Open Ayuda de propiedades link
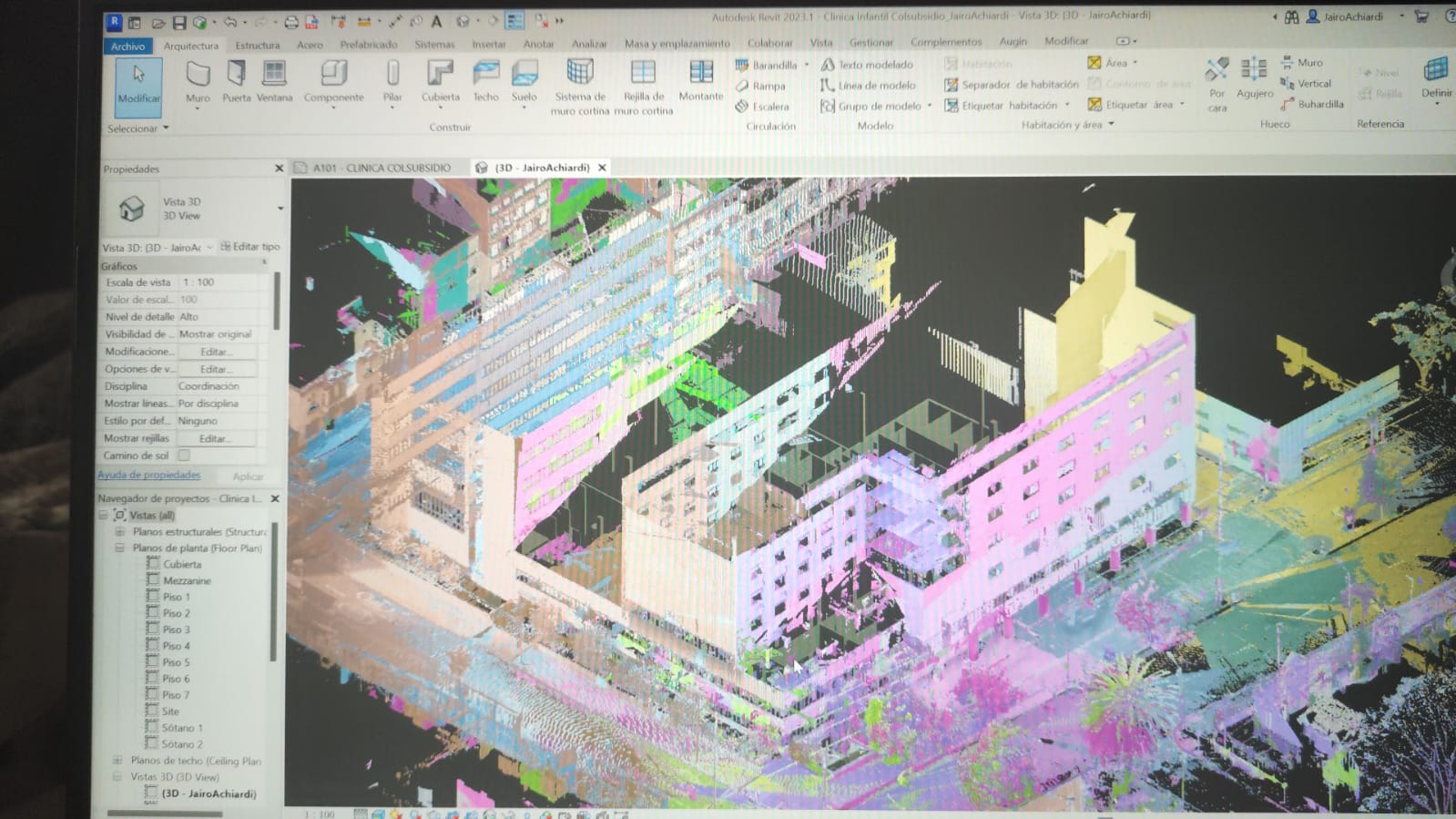Image resolution: width=1456 pixels, height=819 pixels. (x=149, y=475)
